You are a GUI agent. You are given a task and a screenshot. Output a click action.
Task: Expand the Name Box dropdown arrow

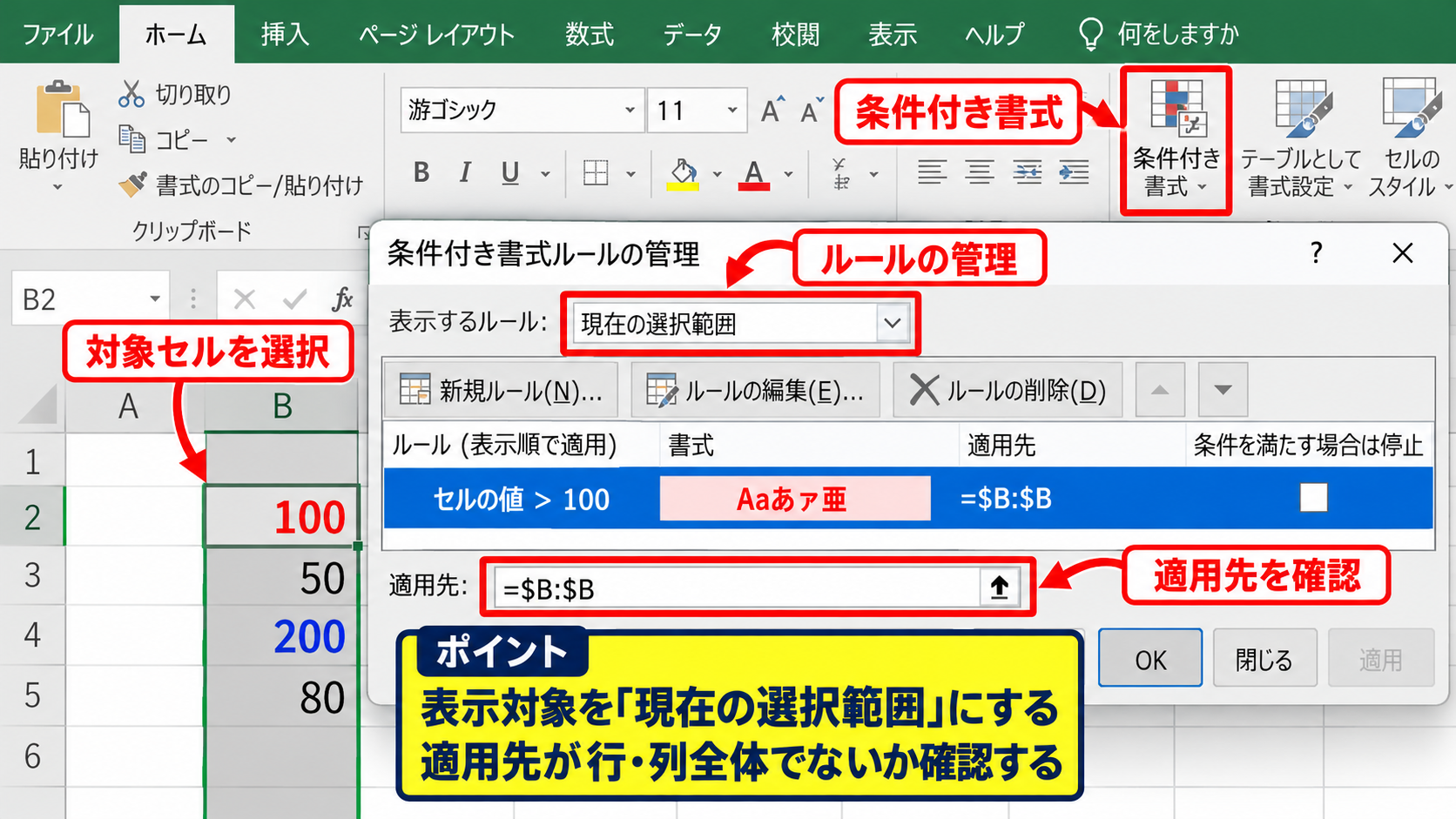pyautogui.click(x=155, y=299)
